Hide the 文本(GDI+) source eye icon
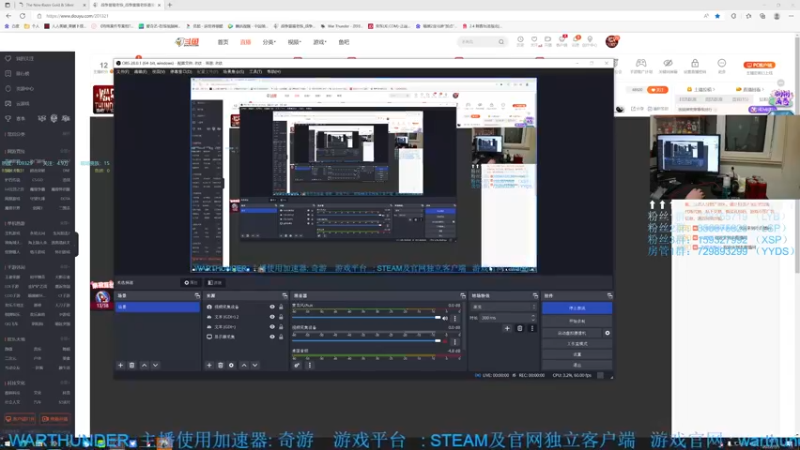800x450 pixels. 272,327
